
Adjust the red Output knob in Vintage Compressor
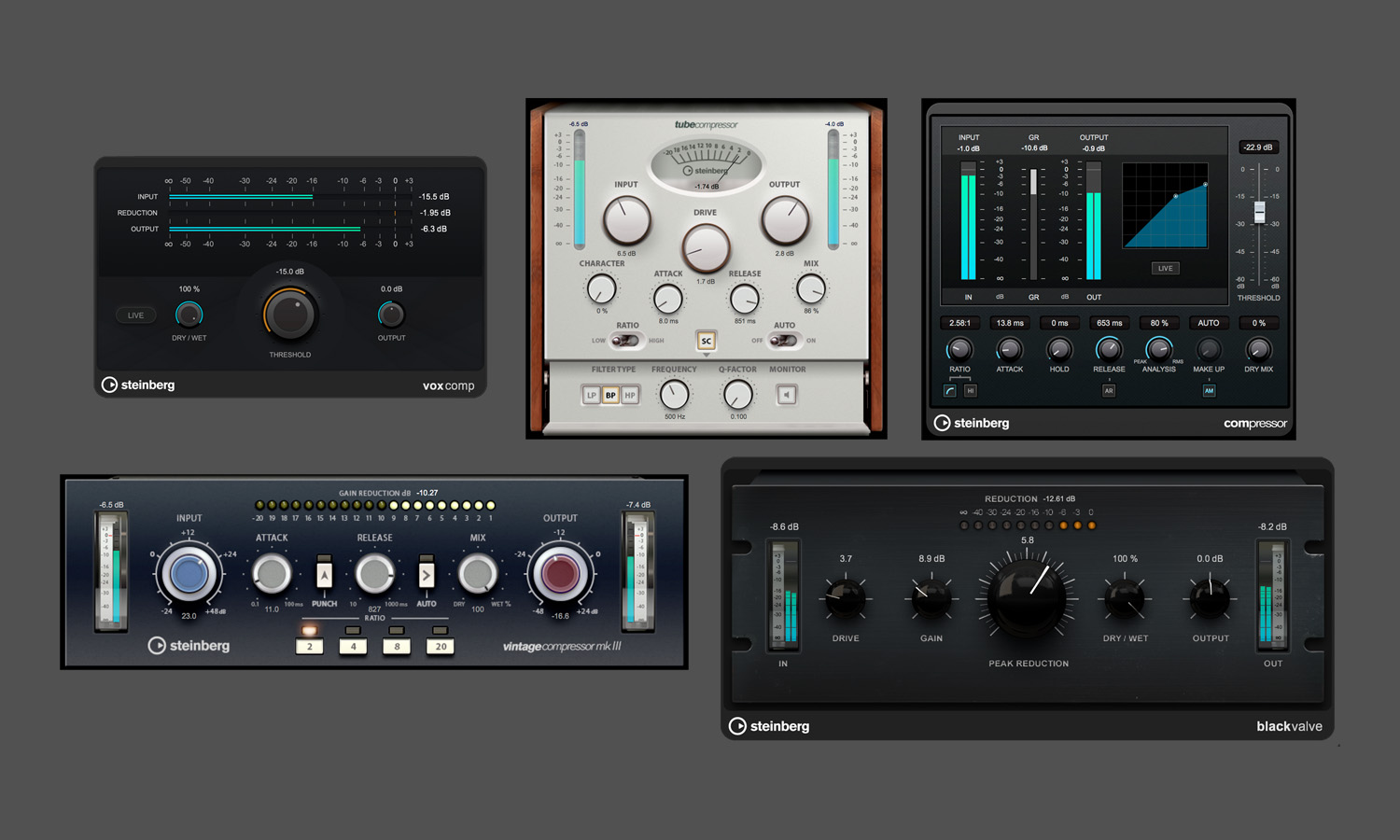[x=560, y=574]
